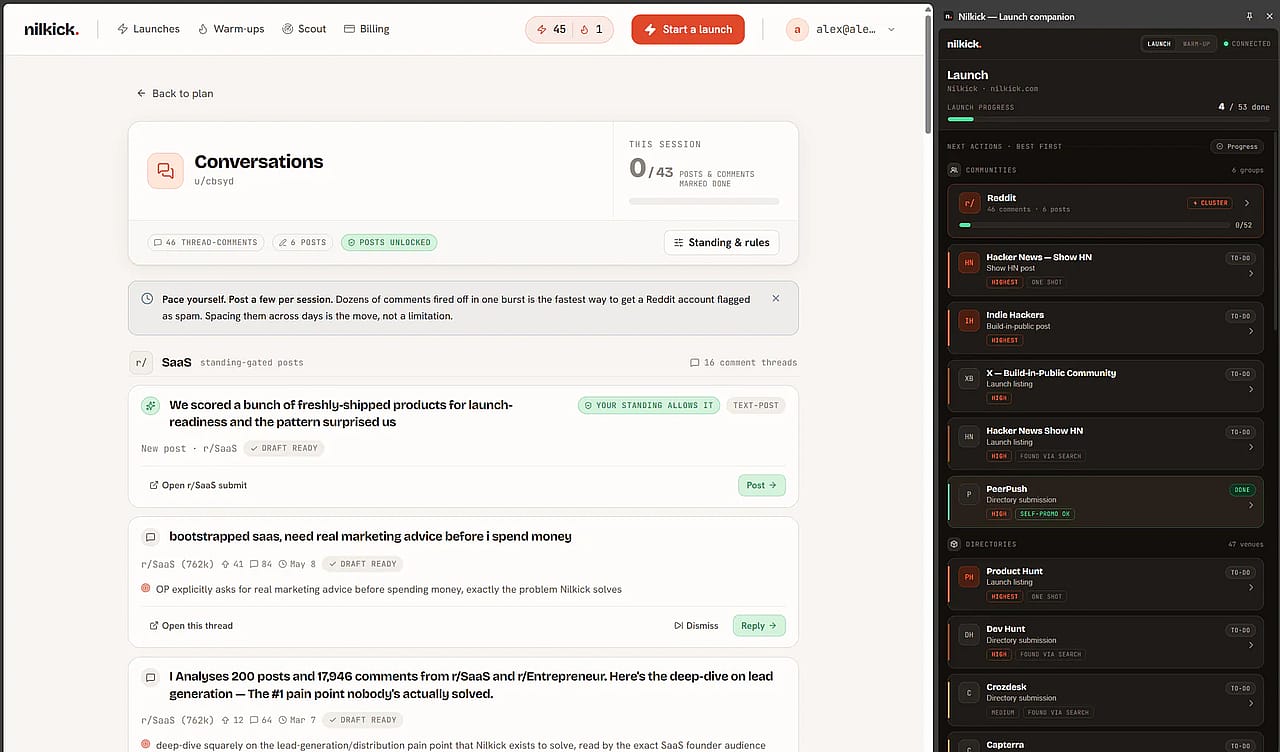Expand the Hacker News — Show HN row chevron

click(x=1251, y=273)
